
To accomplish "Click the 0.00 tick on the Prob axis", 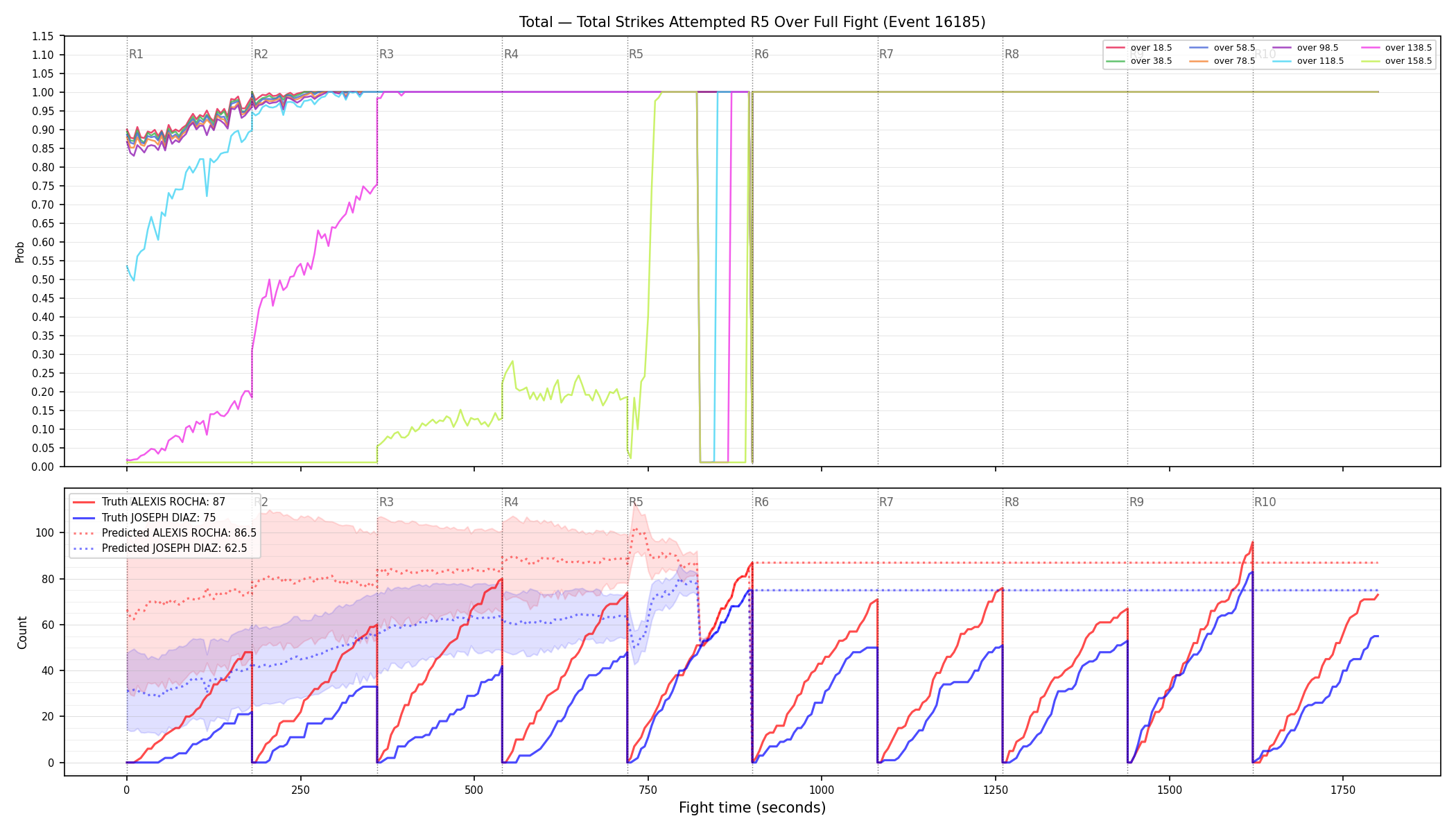I will coord(43,467).
